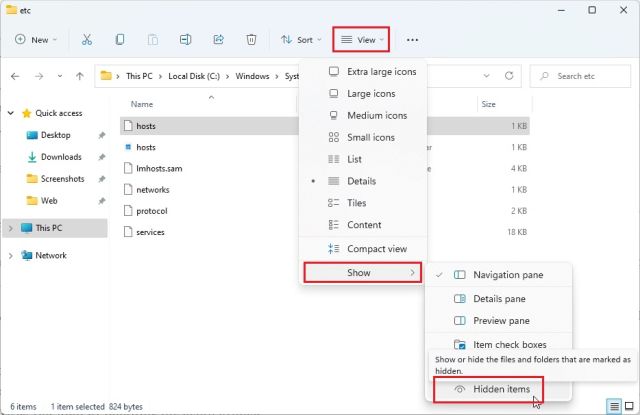The width and height of the screenshot is (640, 415).
Task: Open Desktop in Quick access
Action: [56, 135]
